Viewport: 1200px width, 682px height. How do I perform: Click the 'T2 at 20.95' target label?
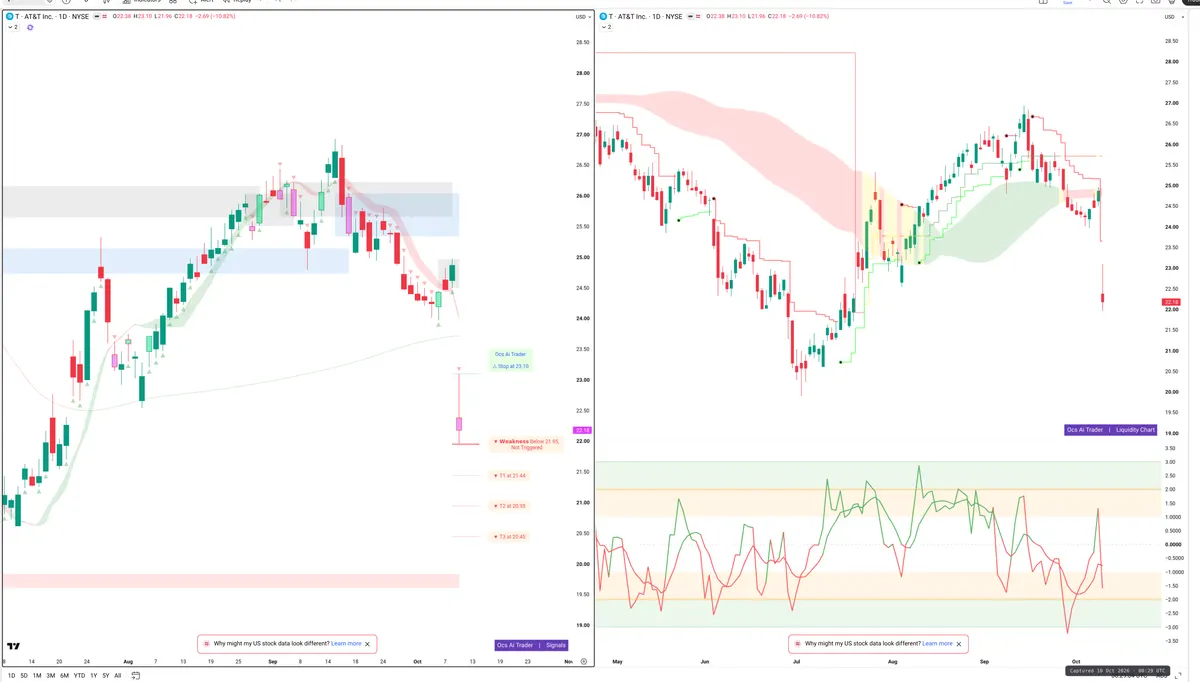click(510, 506)
